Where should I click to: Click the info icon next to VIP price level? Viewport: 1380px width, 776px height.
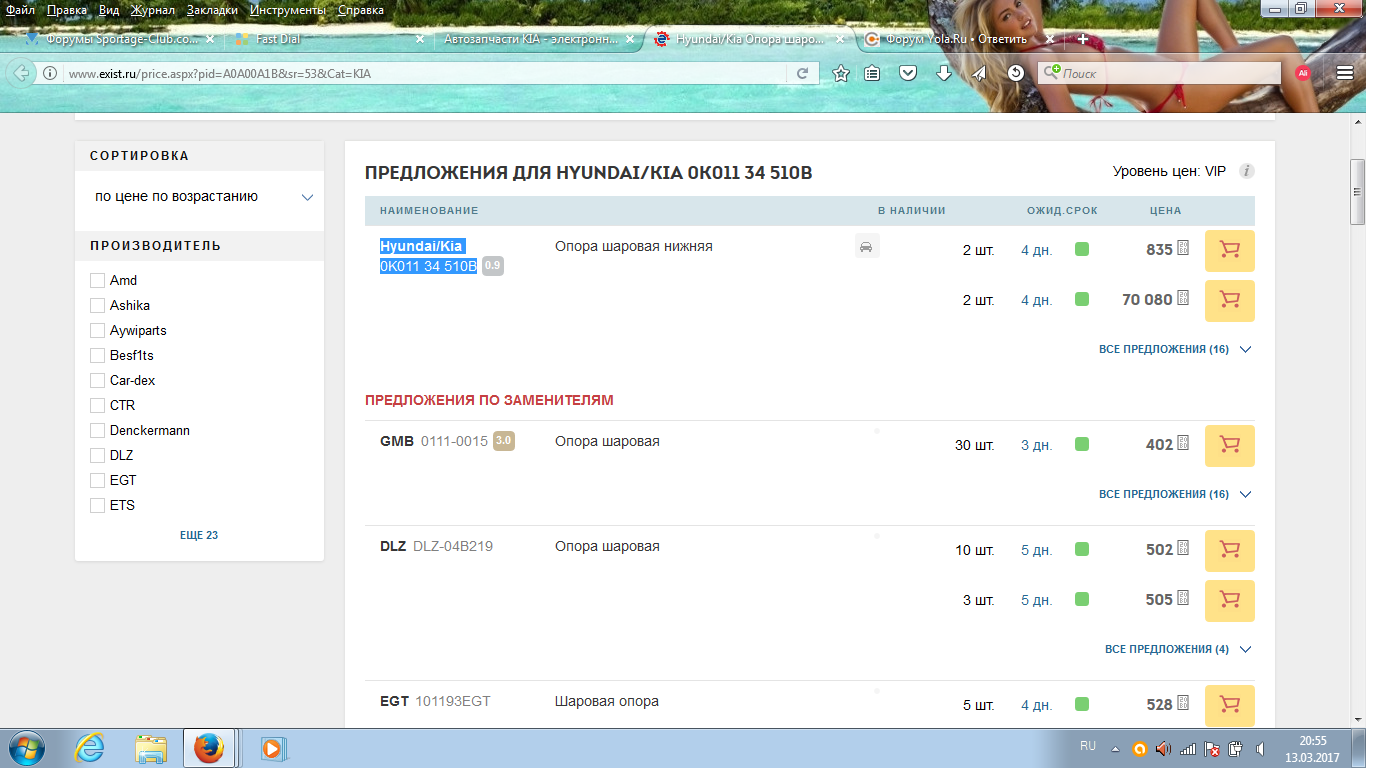(1246, 171)
